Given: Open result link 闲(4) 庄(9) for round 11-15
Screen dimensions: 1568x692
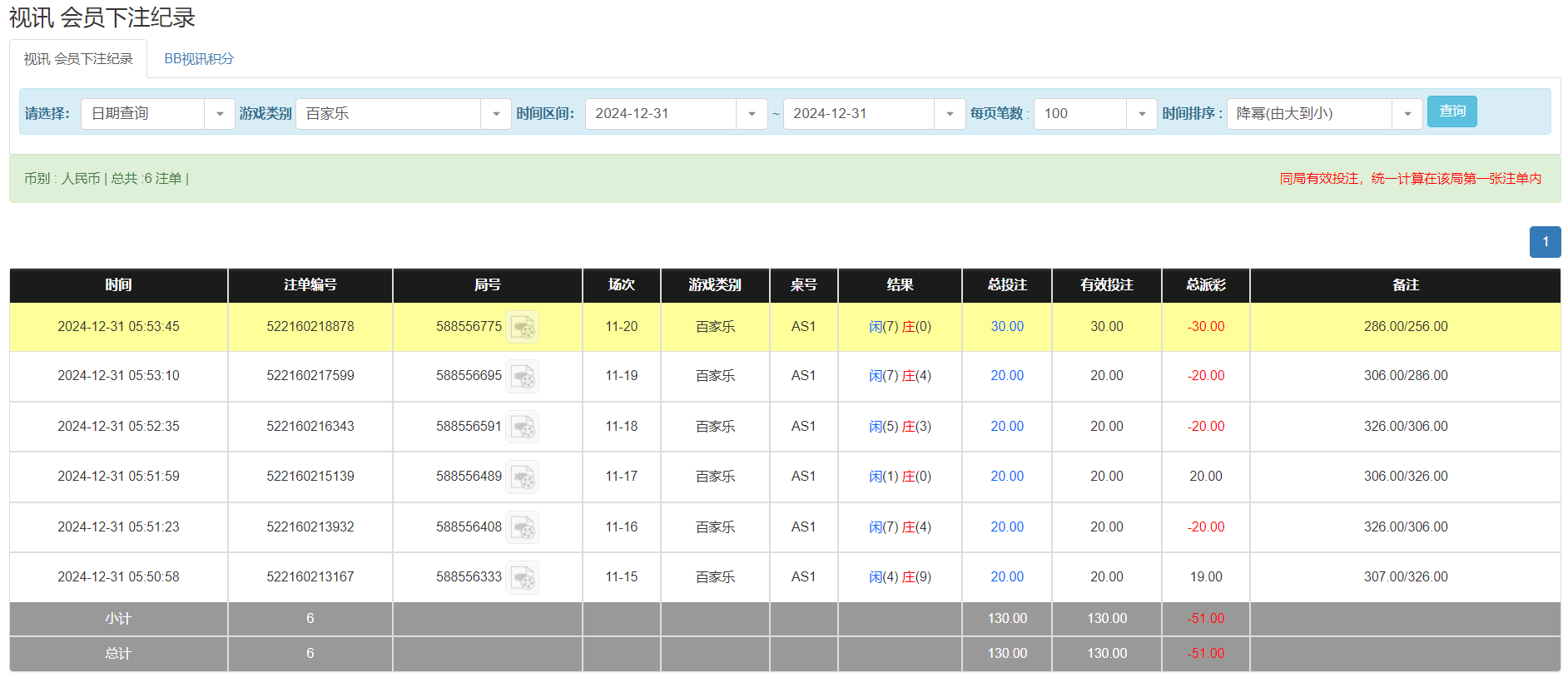Looking at the screenshot, I should click(x=900, y=577).
